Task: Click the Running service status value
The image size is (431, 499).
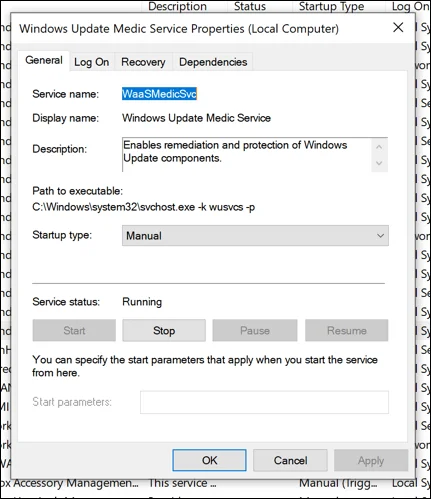Action: 142,302
